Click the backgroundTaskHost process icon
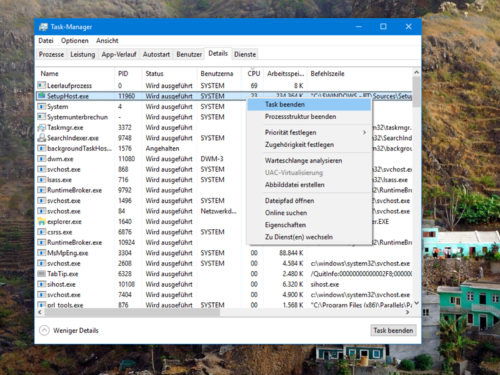 41,148
